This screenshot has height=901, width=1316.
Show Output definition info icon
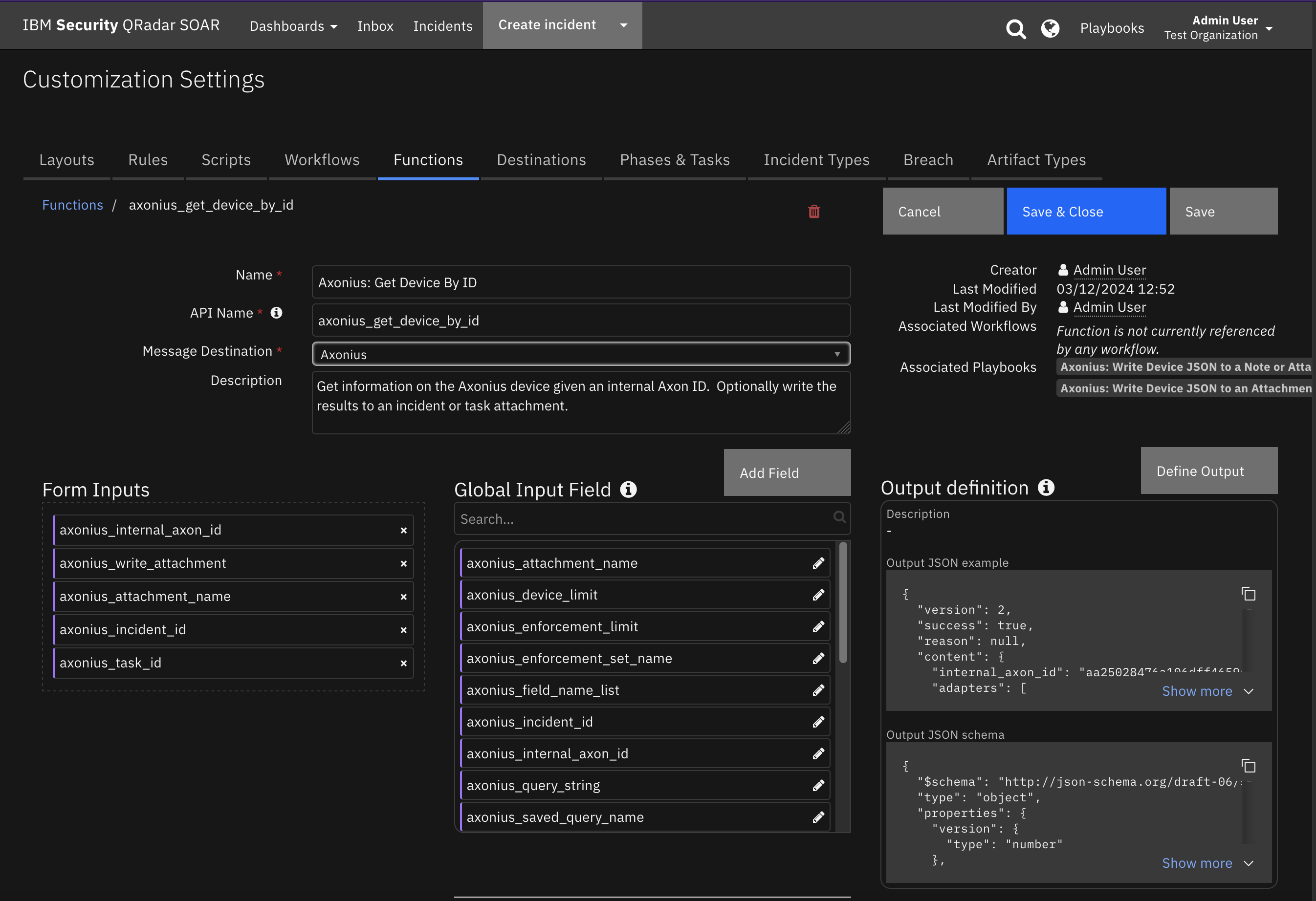(1046, 487)
